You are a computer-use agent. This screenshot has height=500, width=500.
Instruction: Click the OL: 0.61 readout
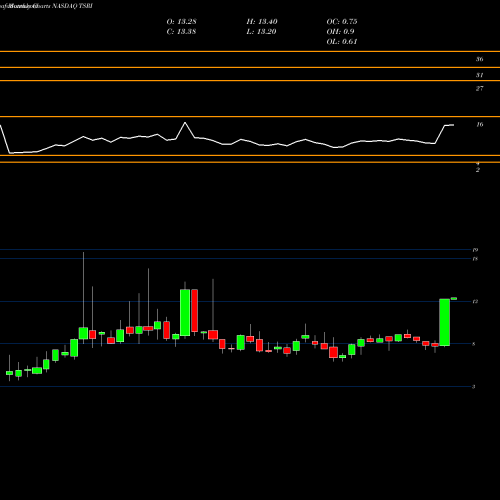(x=342, y=42)
